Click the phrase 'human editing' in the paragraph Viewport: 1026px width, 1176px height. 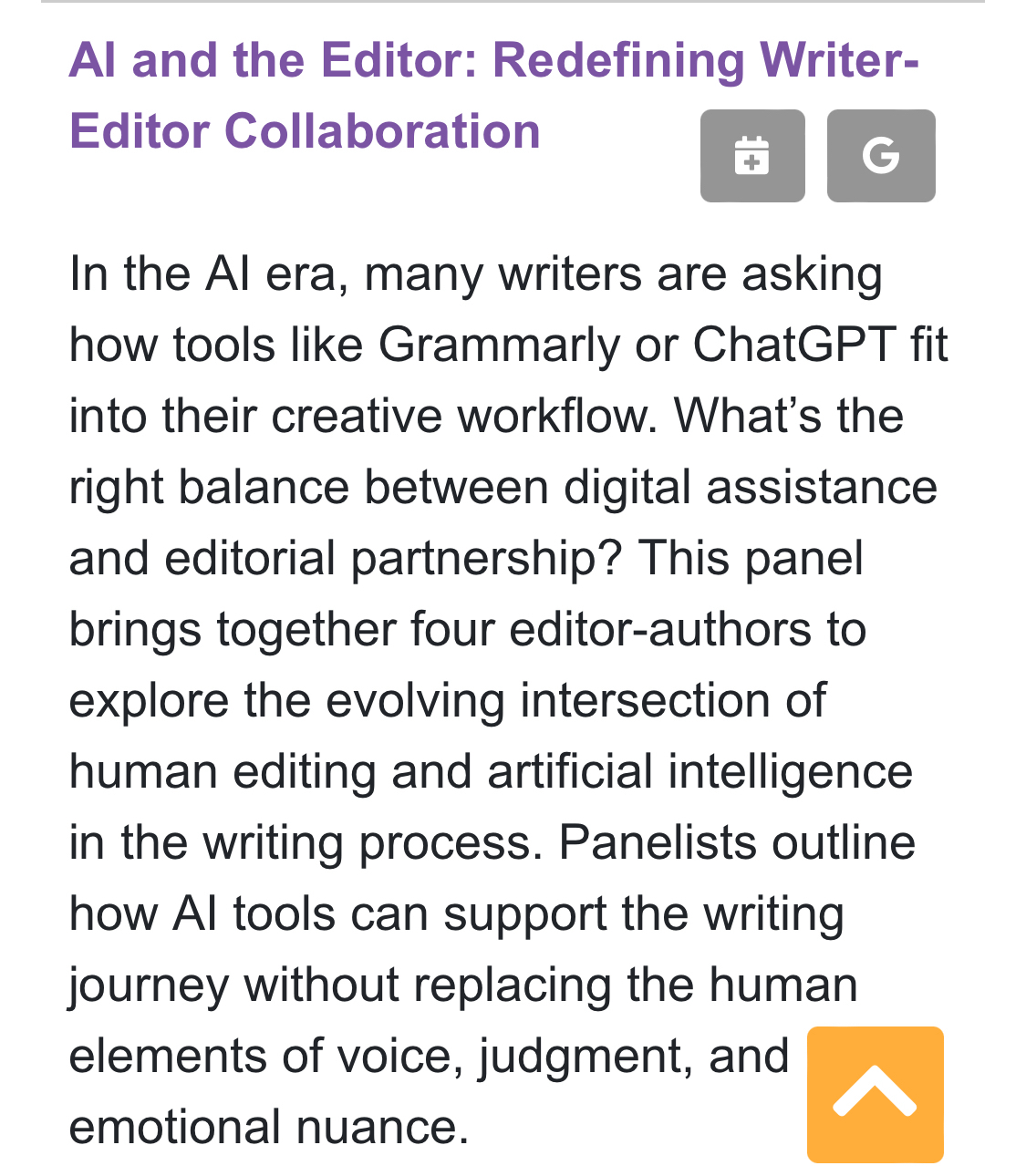tap(223, 772)
